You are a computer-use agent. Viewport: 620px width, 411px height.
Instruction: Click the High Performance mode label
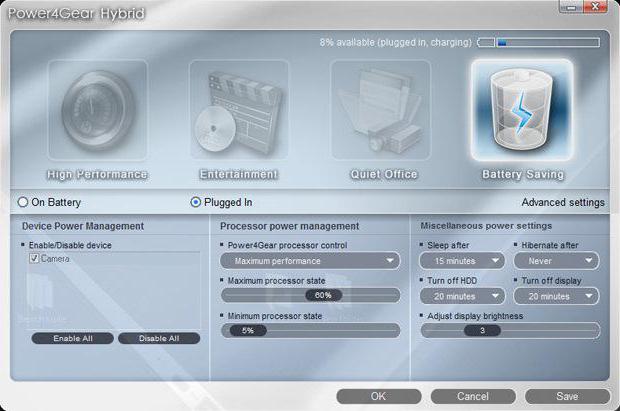coord(97,174)
